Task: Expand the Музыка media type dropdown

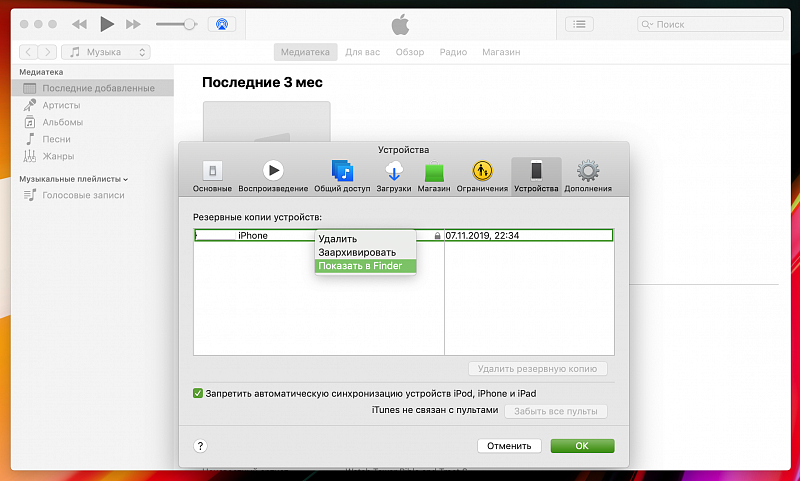Action: [x=106, y=52]
